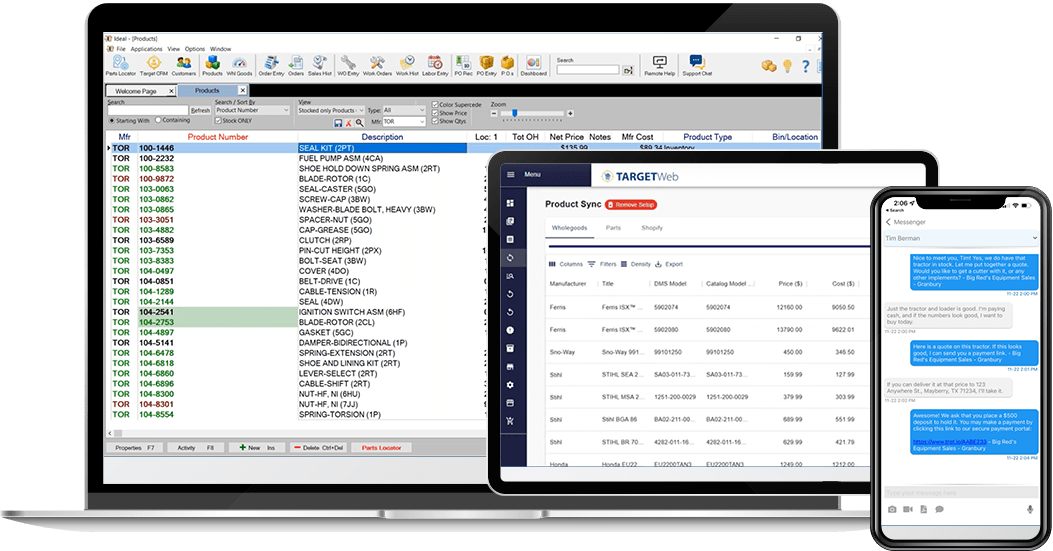Toggle Color Supercede checkbox
The width and height of the screenshot is (1053, 551).
(435, 105)
